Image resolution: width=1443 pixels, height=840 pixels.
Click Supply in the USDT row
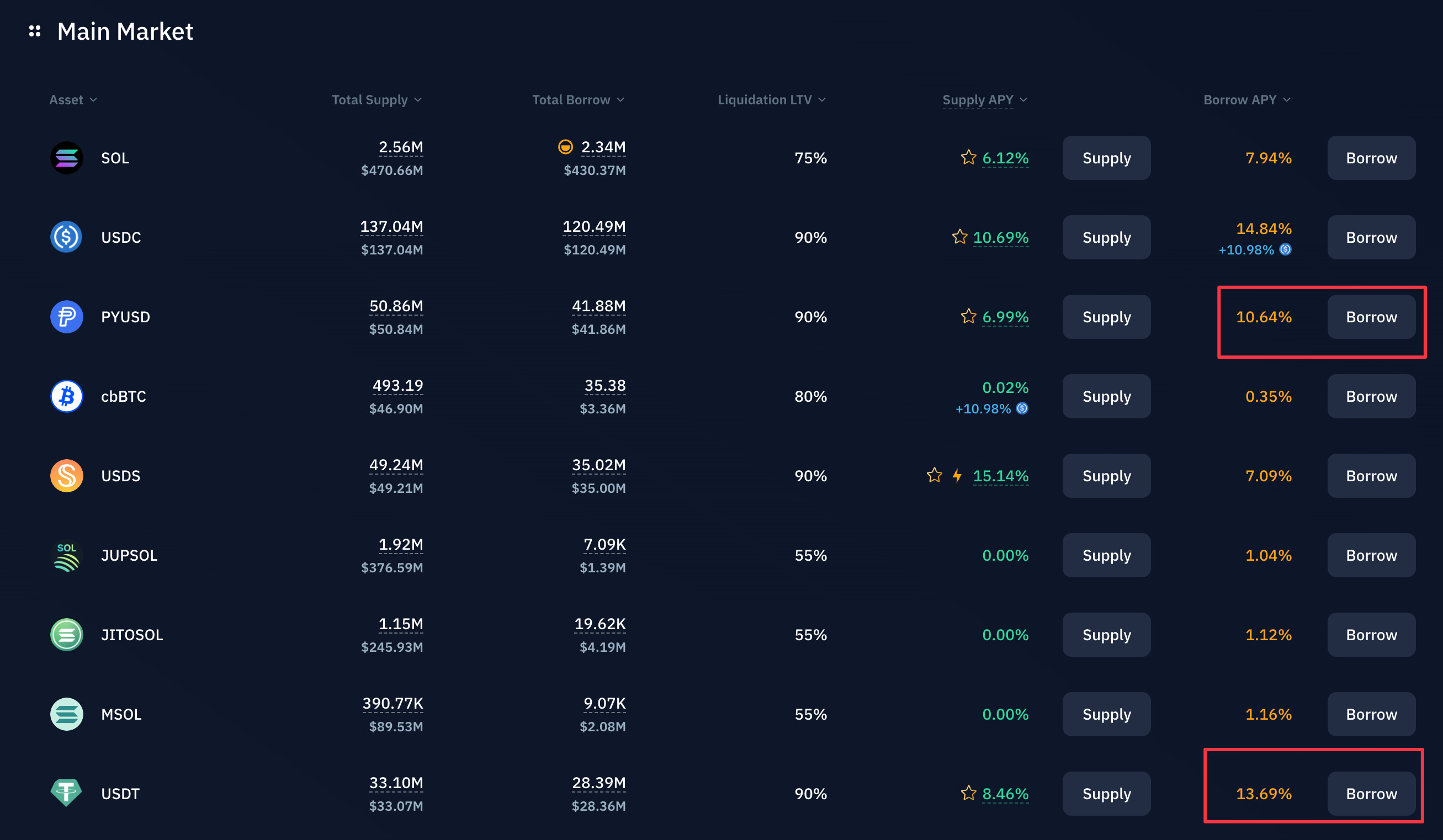click(x=1106, y=794)
